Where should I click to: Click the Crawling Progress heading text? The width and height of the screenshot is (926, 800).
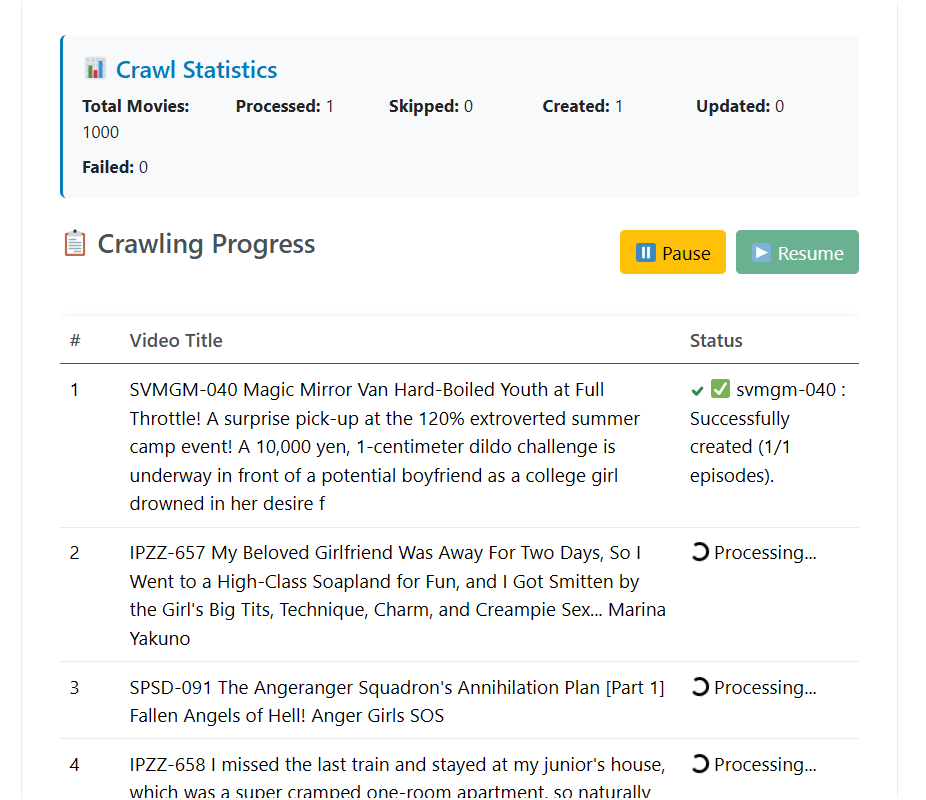[206, 244]
